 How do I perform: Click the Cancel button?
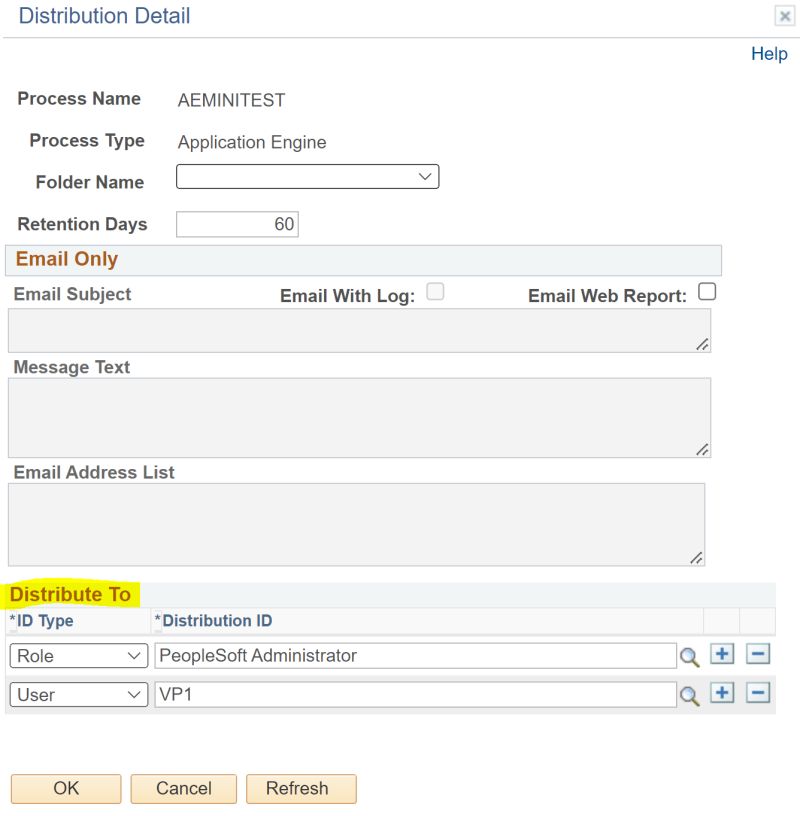pyautogui.click(x=183, y=788)
